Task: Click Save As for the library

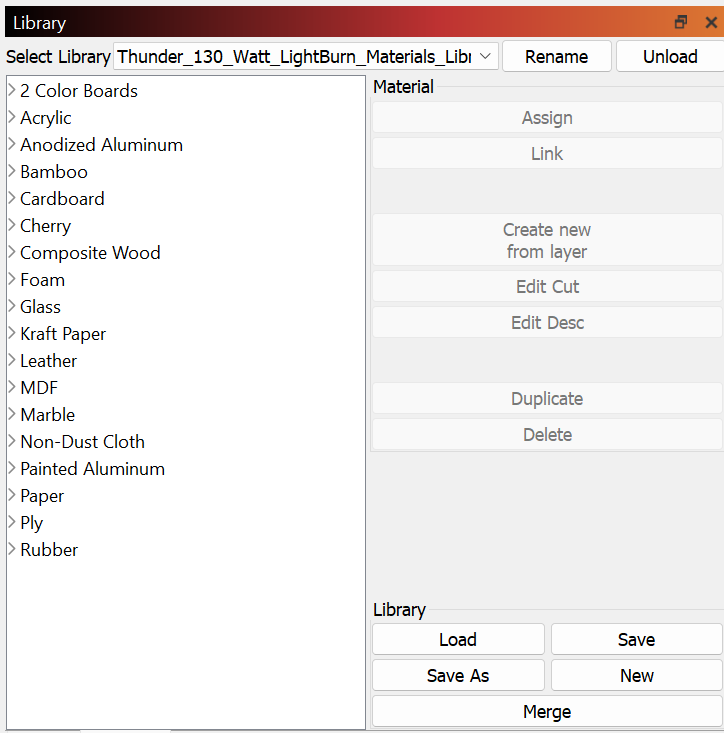Action: point(458,676)
